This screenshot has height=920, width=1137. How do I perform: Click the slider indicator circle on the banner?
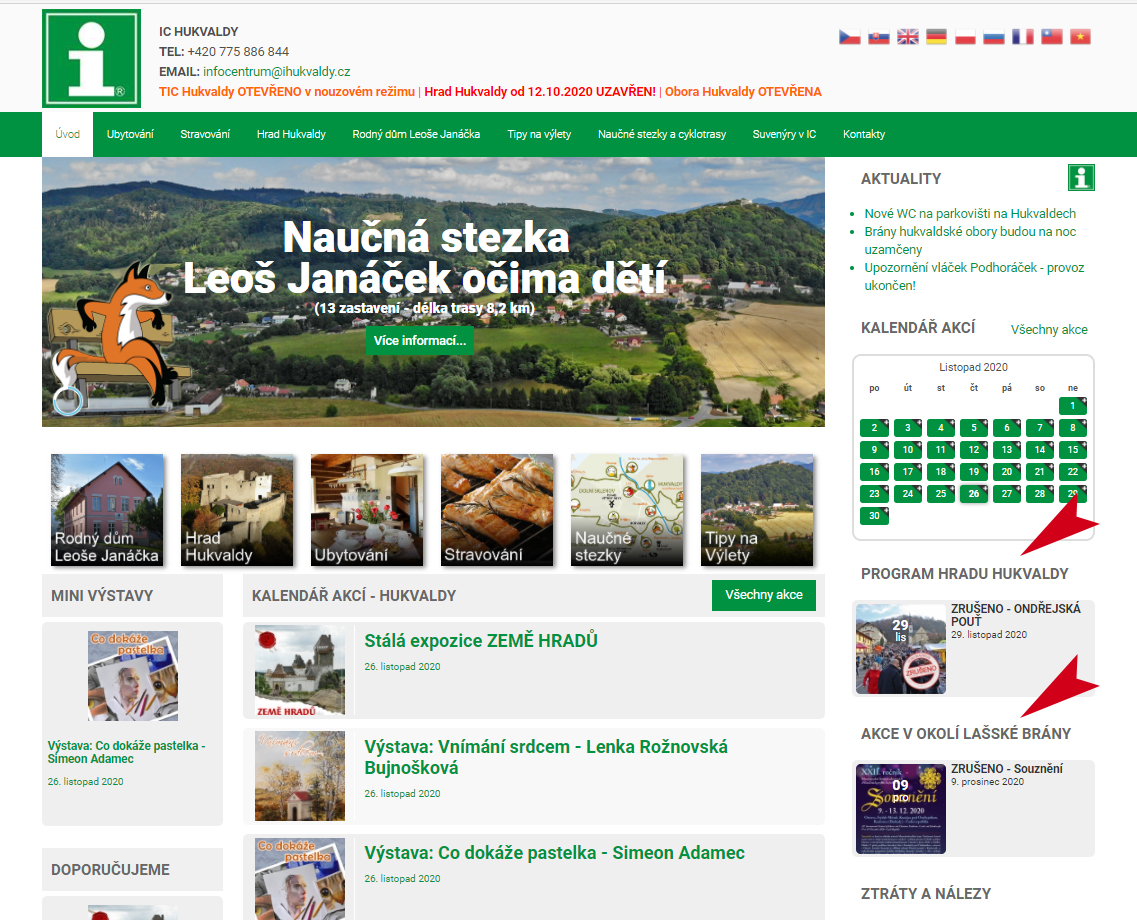coord(68,400)
